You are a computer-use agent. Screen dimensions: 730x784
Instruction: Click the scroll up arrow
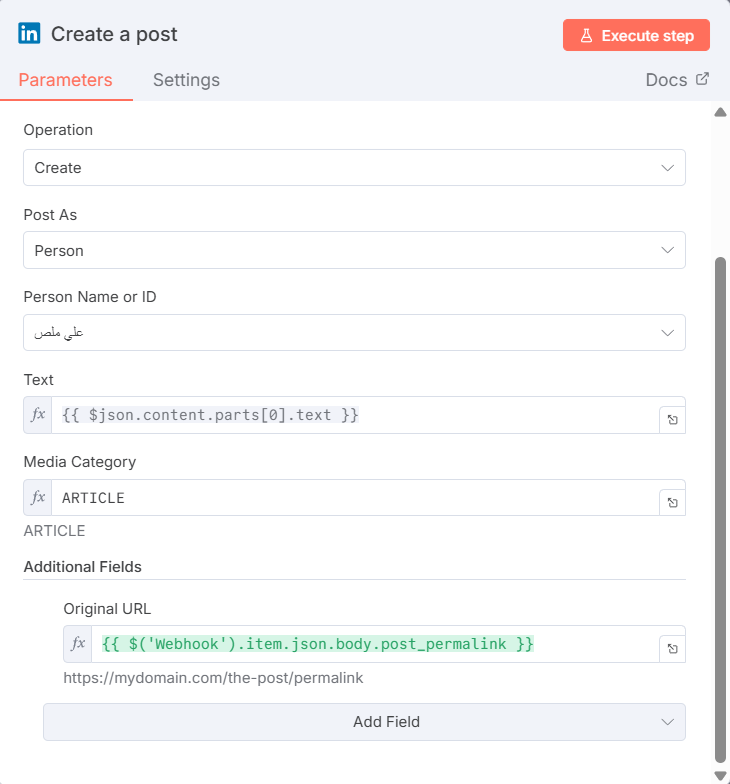[x=720, y=112]
